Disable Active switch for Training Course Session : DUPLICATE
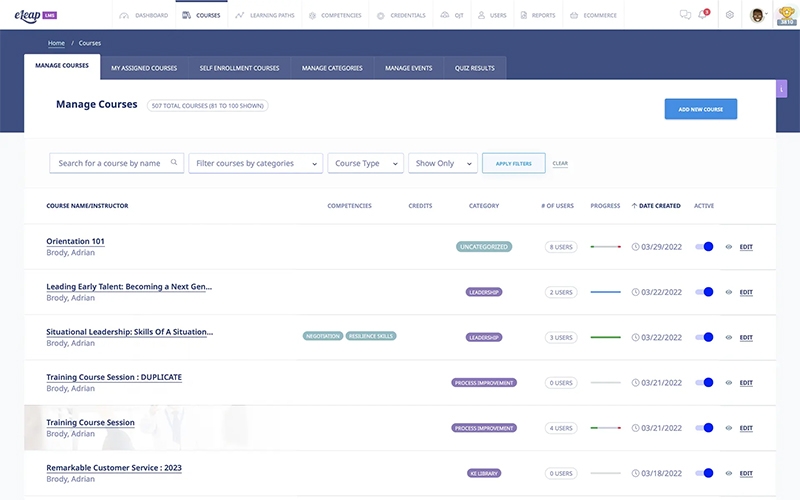 tap(705, 382)
